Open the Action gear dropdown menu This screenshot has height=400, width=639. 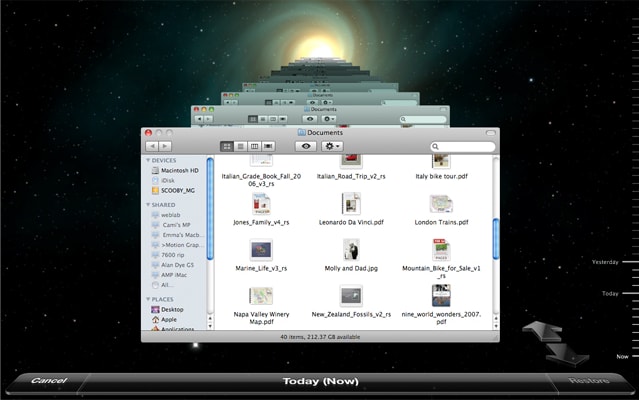coord(332,146)
